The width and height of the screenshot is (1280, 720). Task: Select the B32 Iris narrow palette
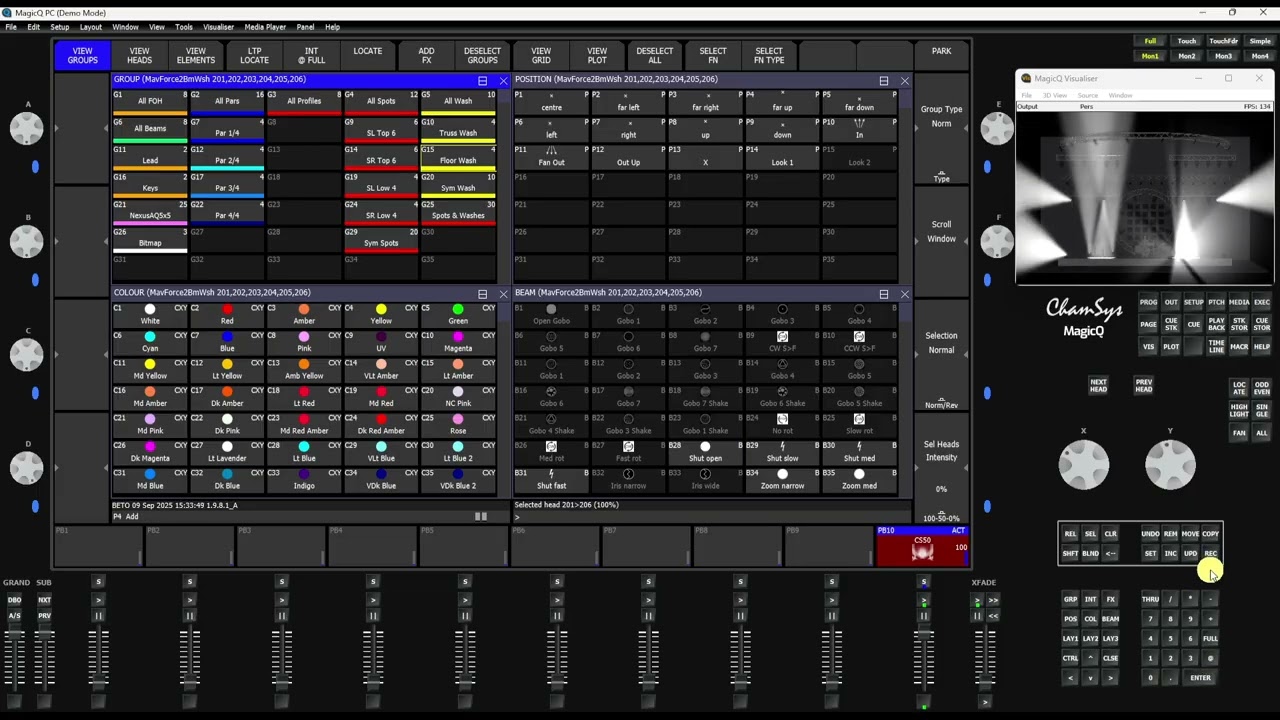(628, 480)
